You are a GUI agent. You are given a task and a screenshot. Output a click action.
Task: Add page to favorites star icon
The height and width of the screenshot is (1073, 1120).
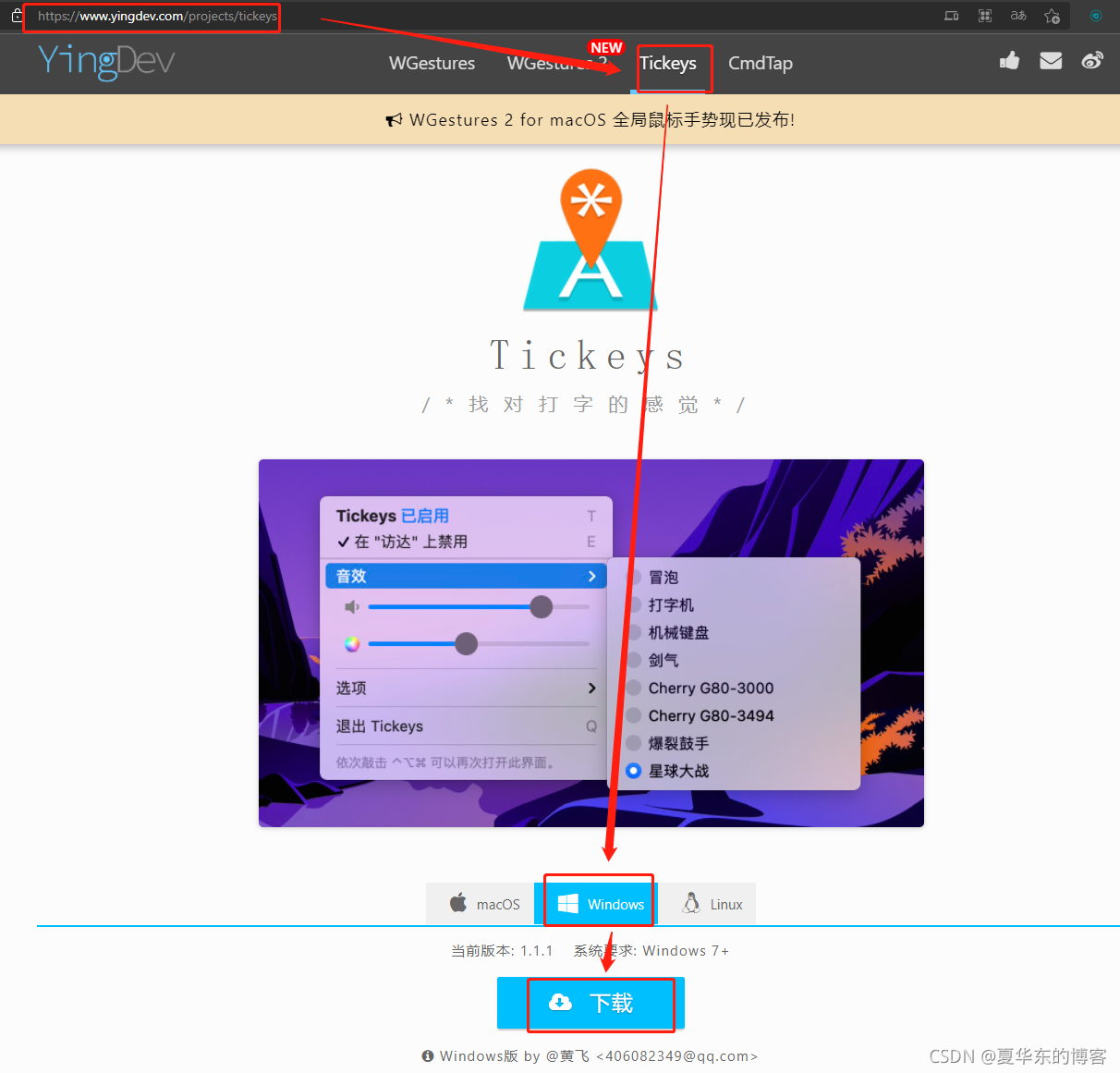click(x=1052, y=16)
